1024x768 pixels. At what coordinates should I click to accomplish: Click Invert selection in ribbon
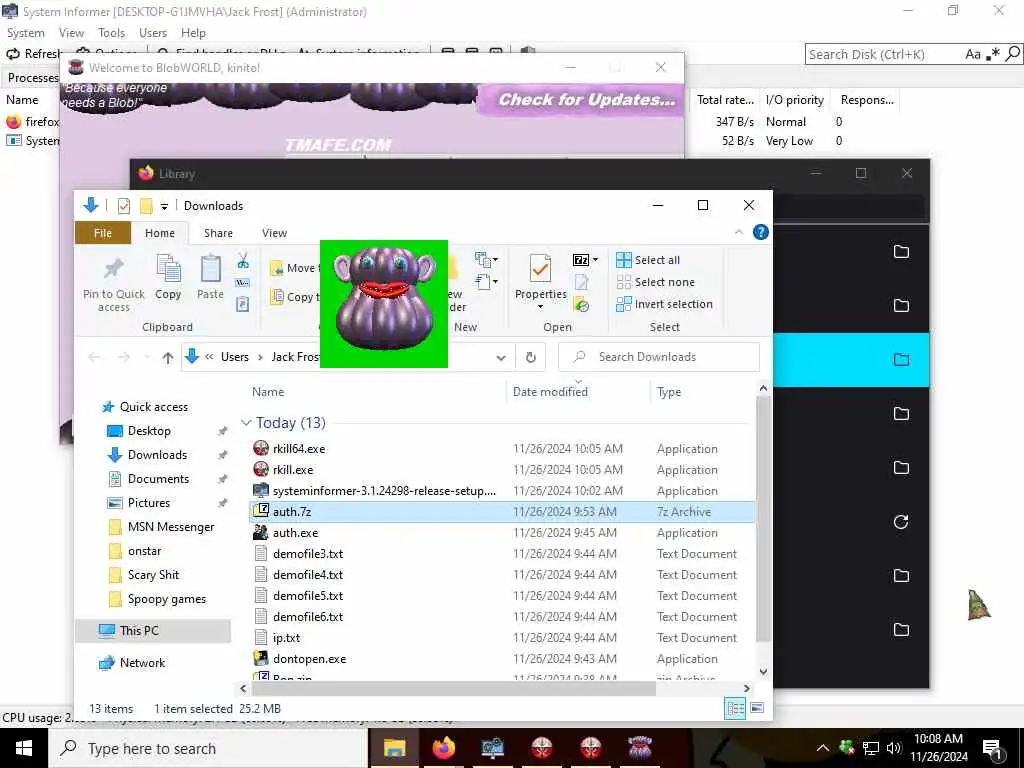pyautogui.click(x=664, y=304)
